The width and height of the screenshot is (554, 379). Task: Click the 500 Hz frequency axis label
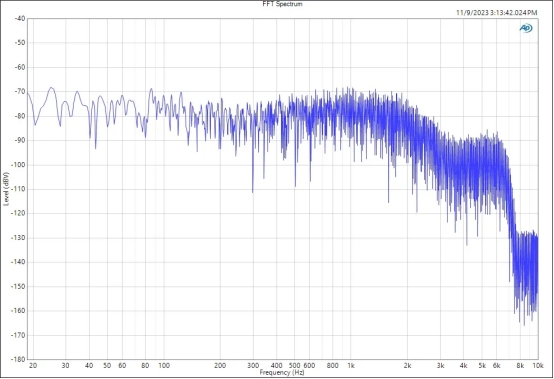point(294,366)
